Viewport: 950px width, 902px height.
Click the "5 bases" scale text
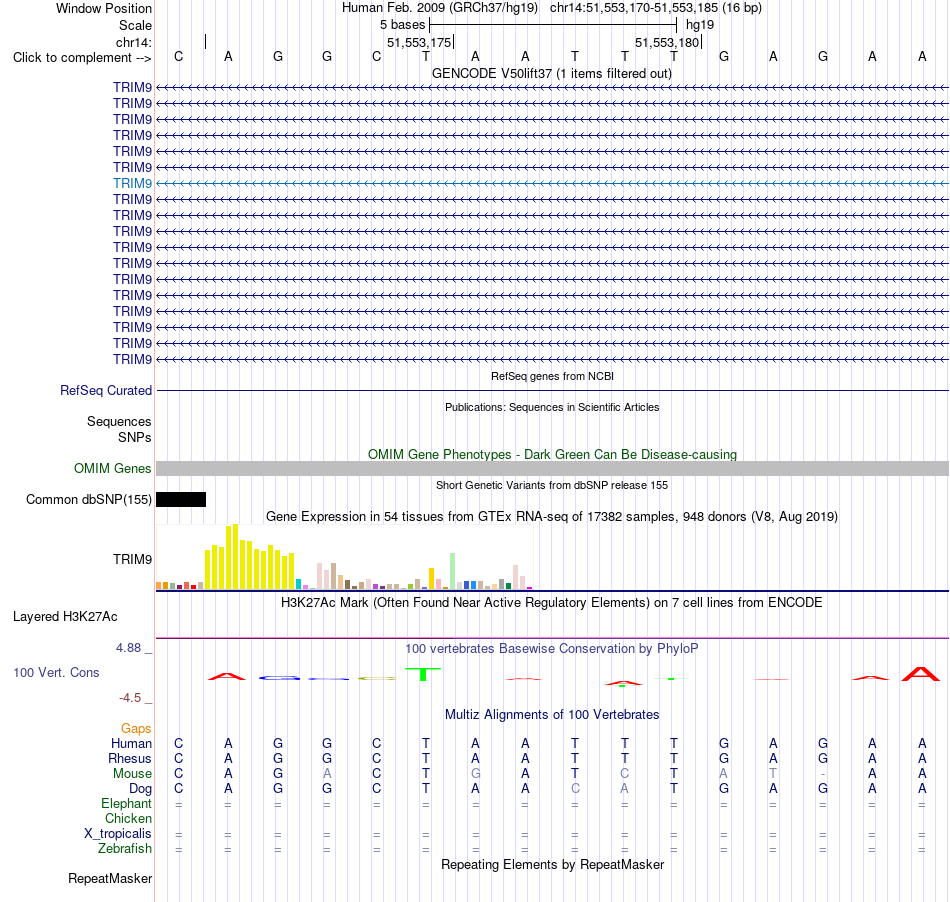point(402,25)
